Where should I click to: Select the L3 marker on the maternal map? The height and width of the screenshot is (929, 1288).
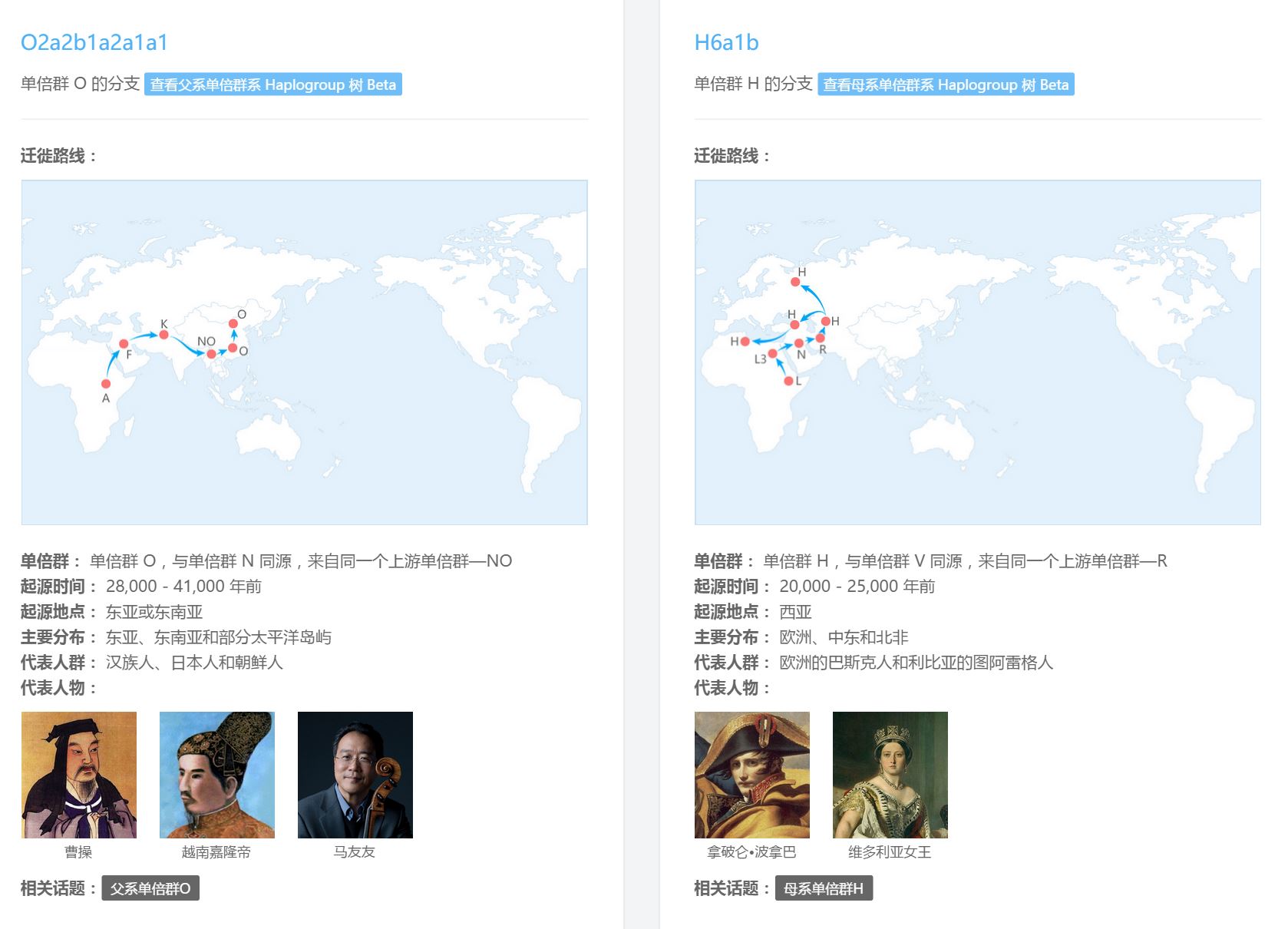point(772,354)
